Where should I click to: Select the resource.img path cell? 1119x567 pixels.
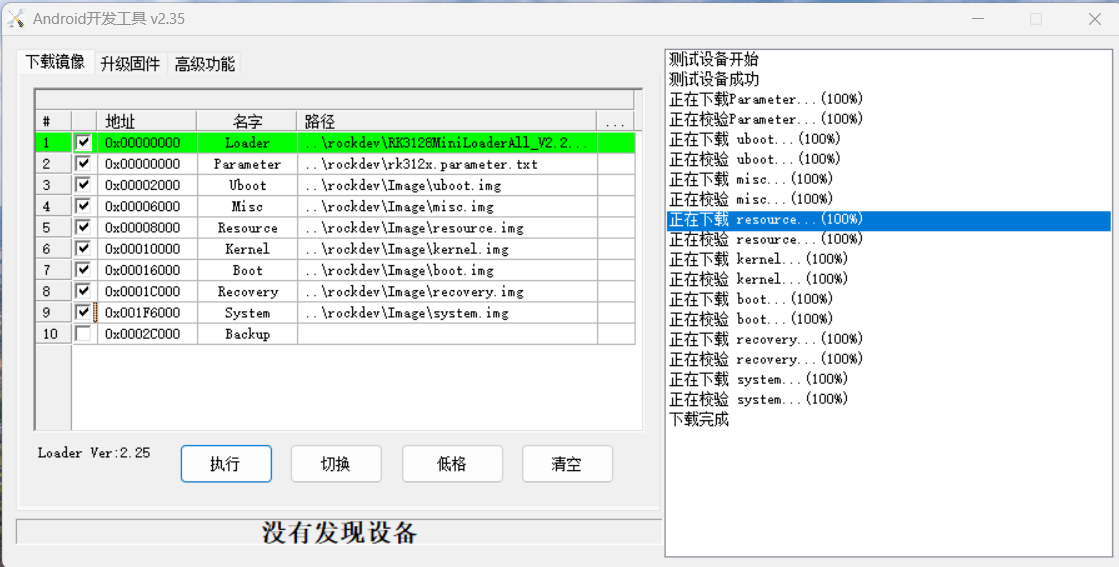(447, 228)
